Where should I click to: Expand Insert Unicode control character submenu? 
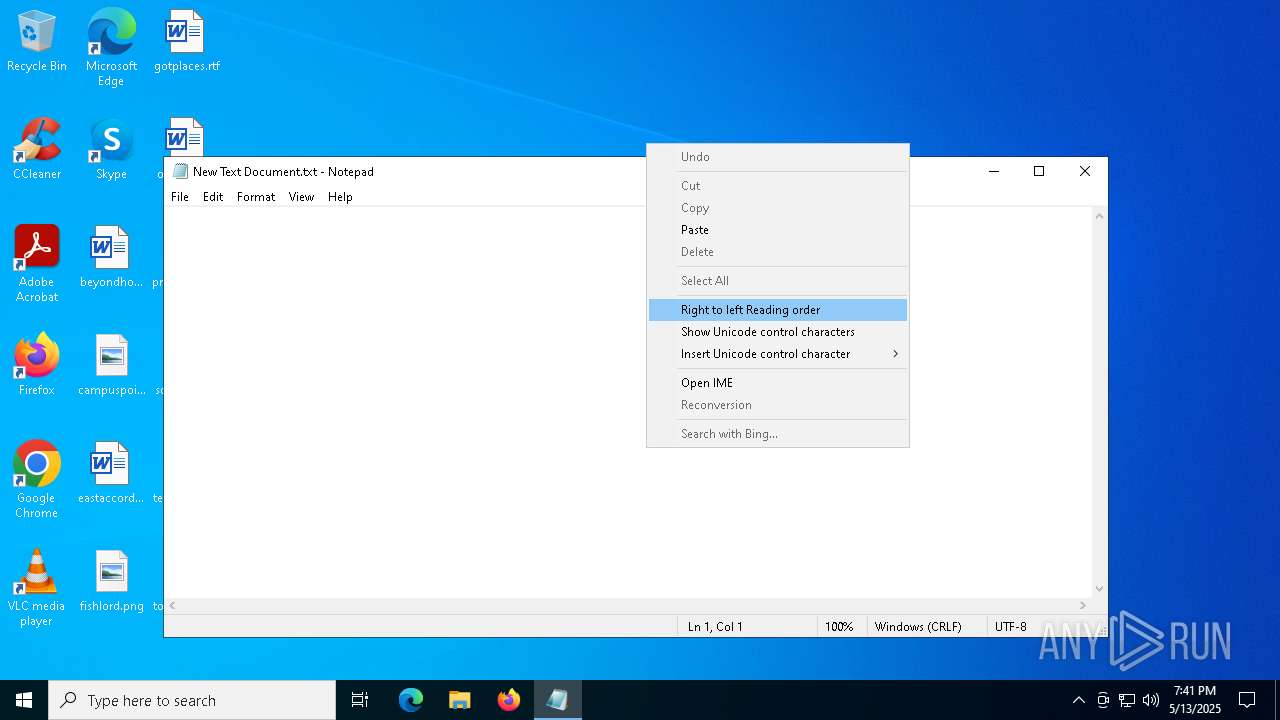[x=778, y=354]
